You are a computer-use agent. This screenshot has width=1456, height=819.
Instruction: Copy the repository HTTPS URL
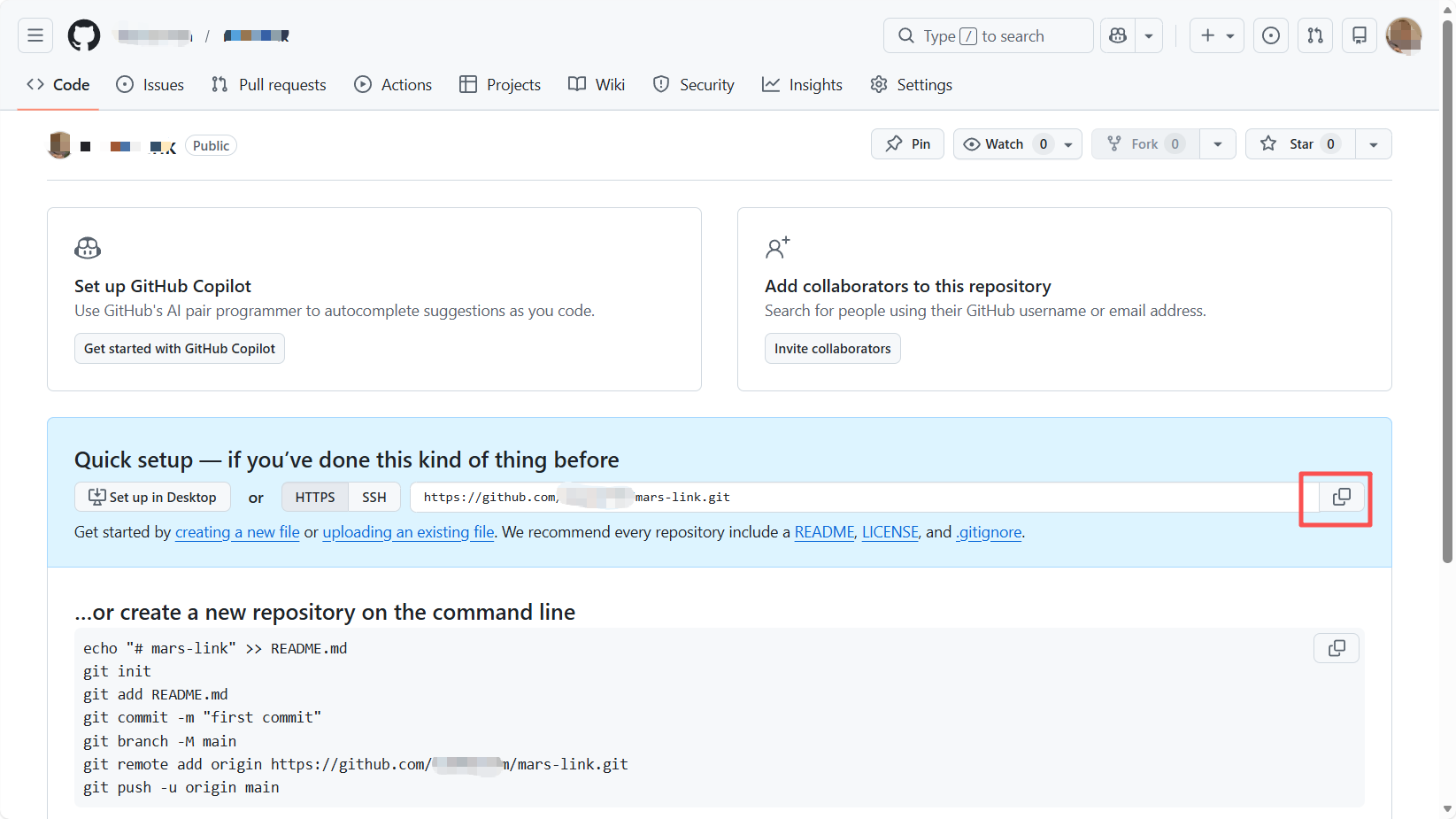(x=1341, y=498)
